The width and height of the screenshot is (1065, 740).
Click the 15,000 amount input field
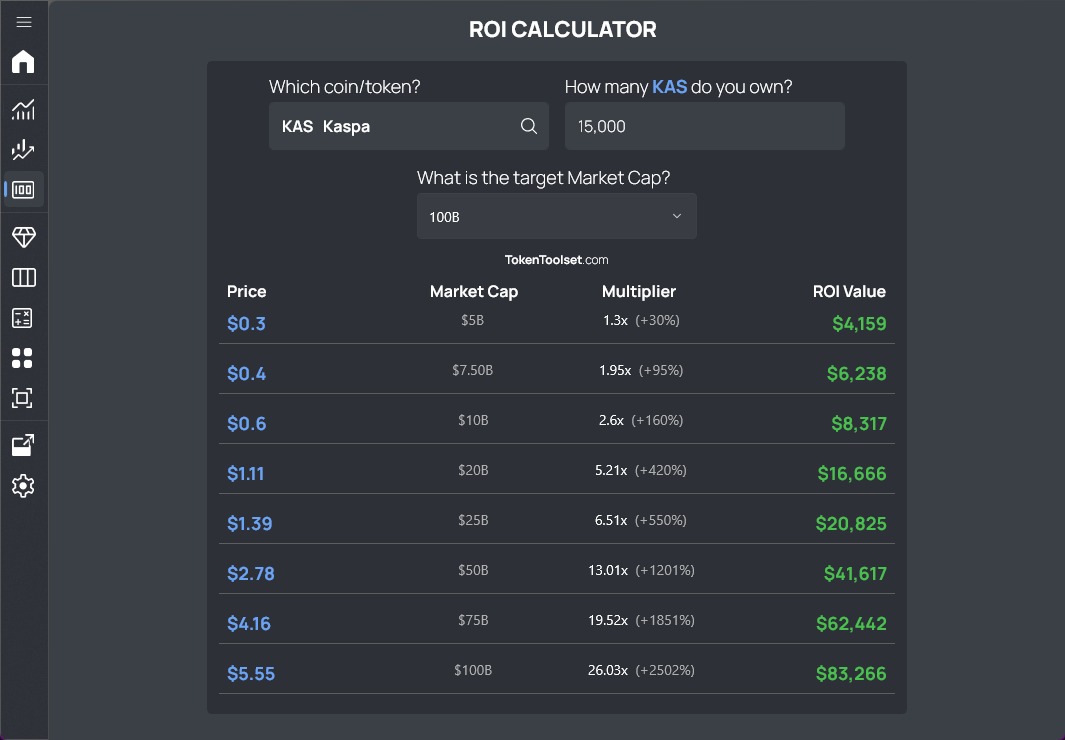point(705,126)
